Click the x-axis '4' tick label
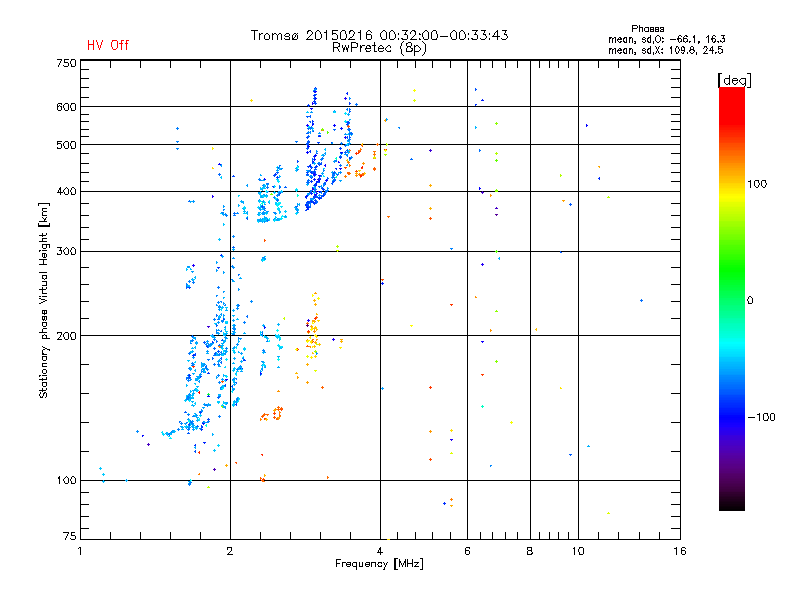Screen dimensions: 800x600 click(x=380, y=551)
